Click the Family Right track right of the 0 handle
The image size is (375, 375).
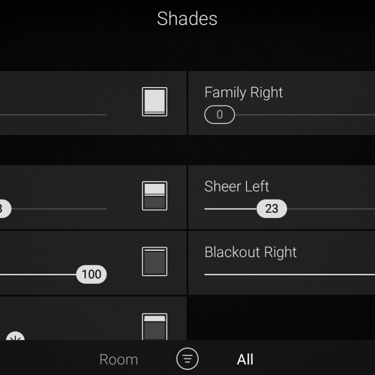tap(305, 115)
